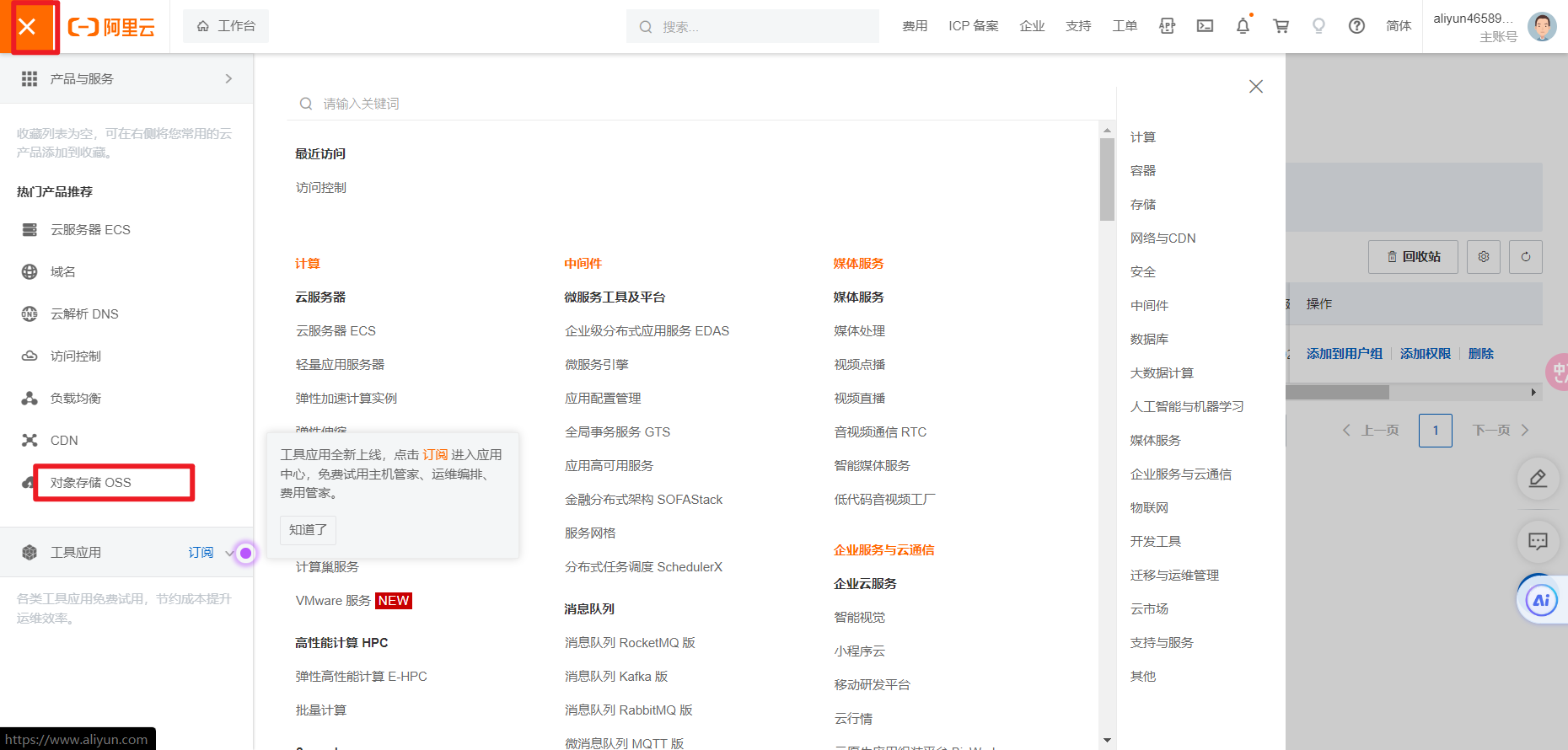Open 轻量应用服务器
This screenshot has width=1568, height=750.
(340, 364)
